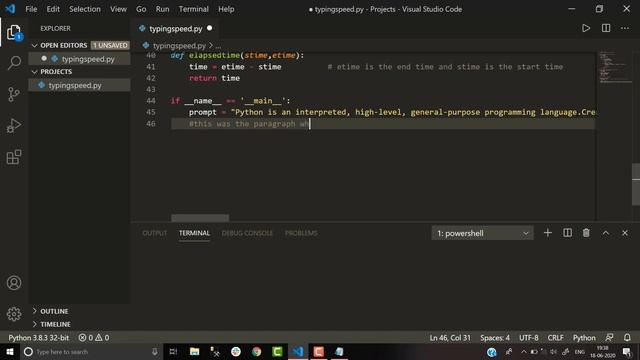Image resolution: width=640 pixels, height=360 pixels.
Task: Kill terminal with the trash icon
Action: [586, 233]
